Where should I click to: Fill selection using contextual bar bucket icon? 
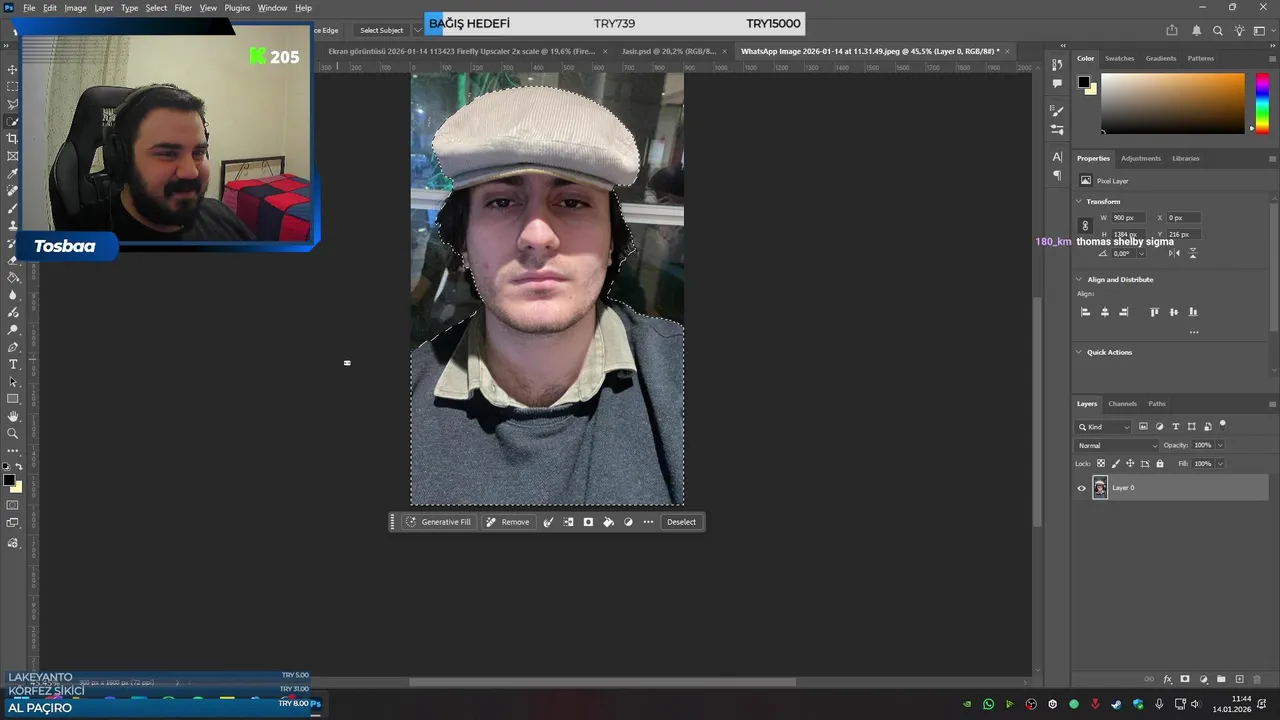coord(608,522)
